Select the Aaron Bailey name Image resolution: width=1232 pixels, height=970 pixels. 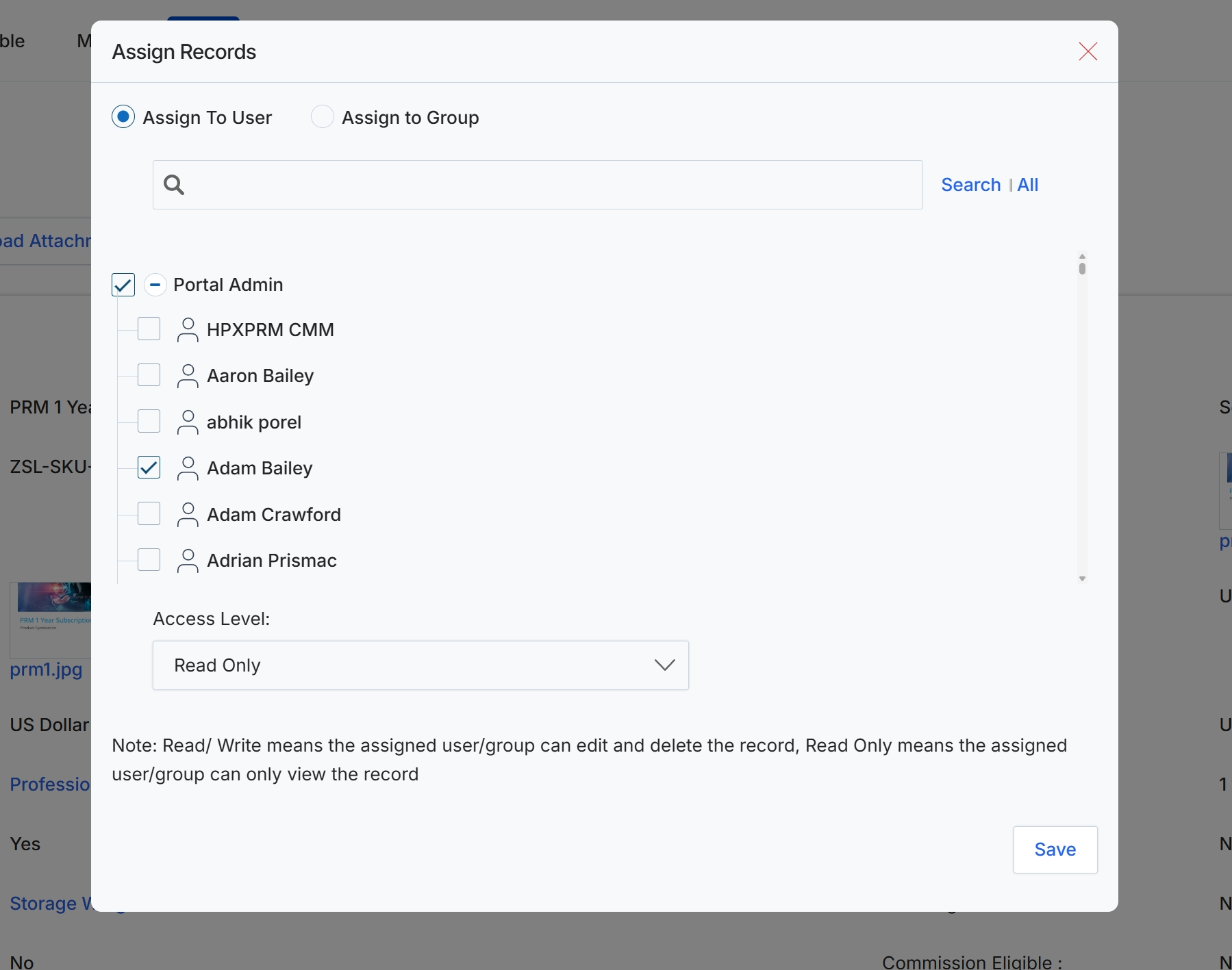(260, 376)
